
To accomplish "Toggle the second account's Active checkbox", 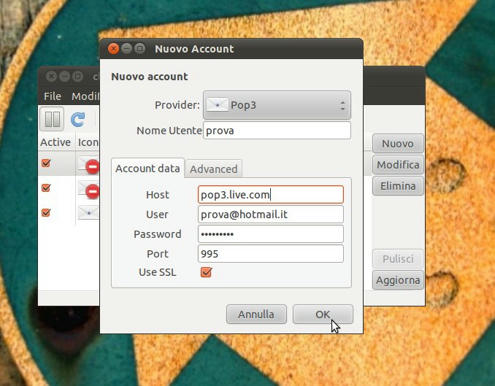I will point(46,188).
